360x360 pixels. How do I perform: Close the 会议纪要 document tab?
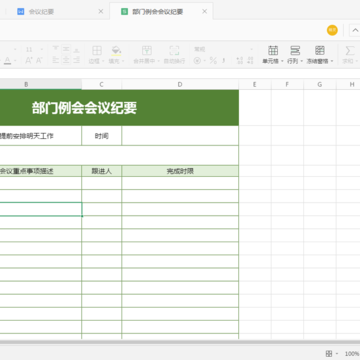[x=101, y=12]
